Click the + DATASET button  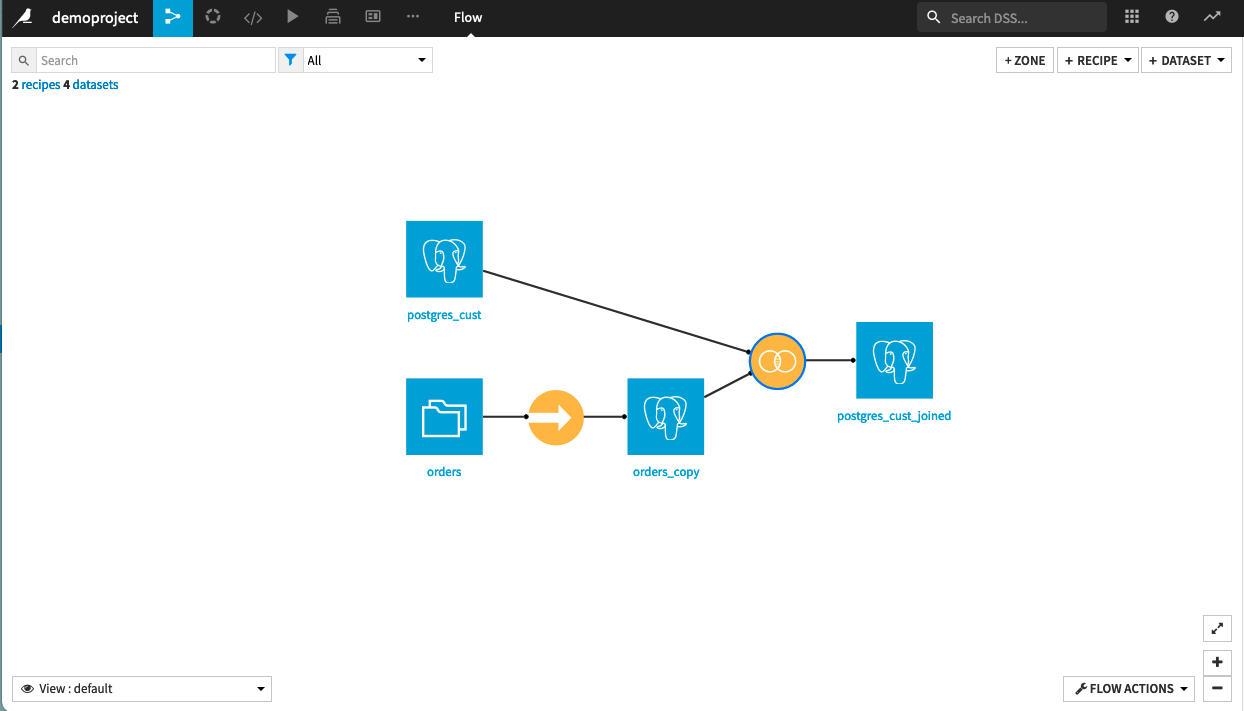(x=1186, y=60)
